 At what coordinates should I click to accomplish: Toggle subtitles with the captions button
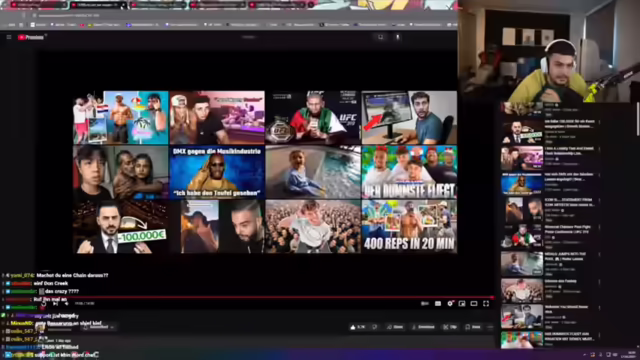coord(438,303)
